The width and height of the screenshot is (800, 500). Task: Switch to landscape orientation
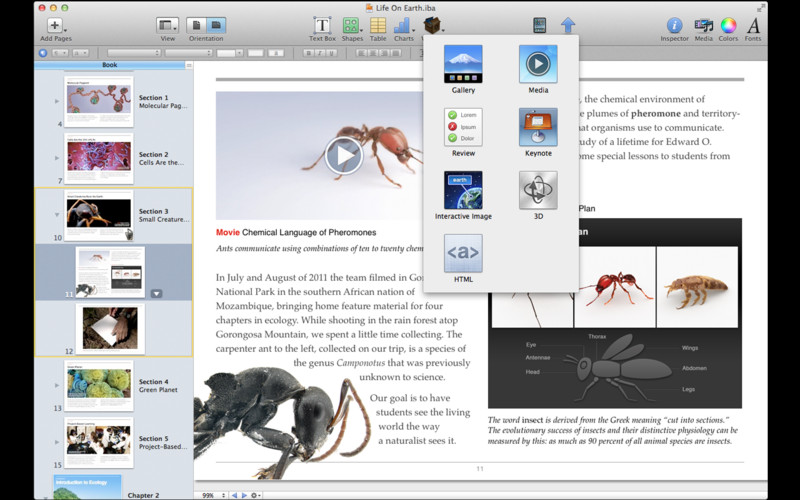click(217, 25)
